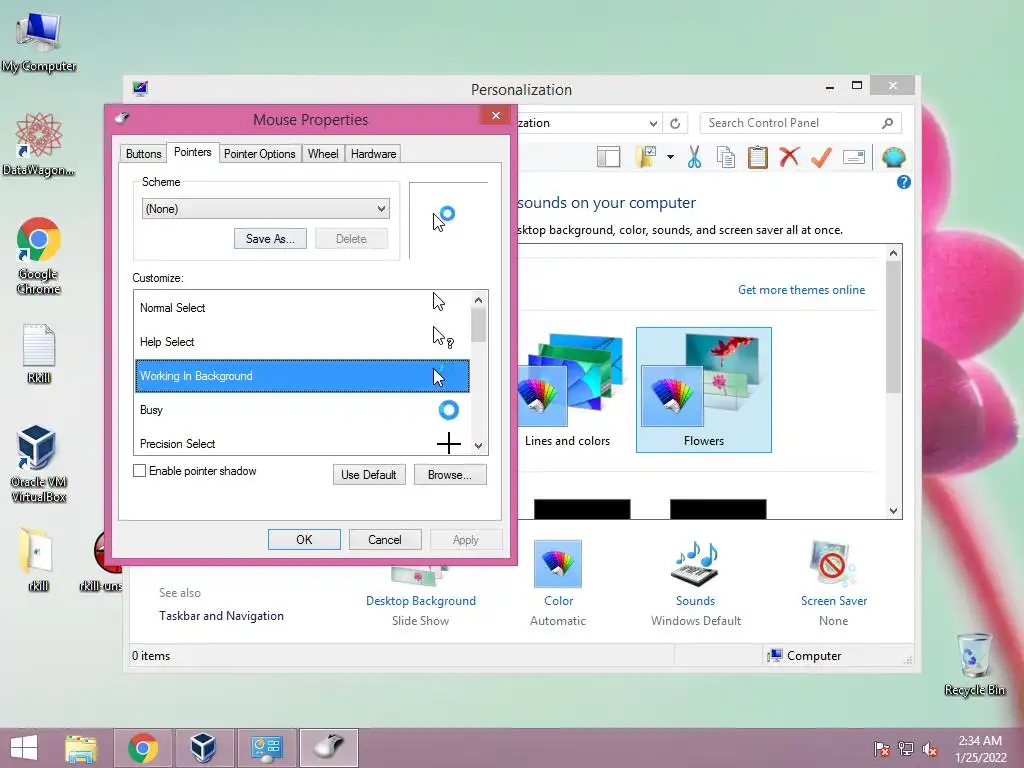The width and height of the screenshot is (1024, 768).
Task: Click the folder options icon in toolbar
Action: (x=646, y=157)
